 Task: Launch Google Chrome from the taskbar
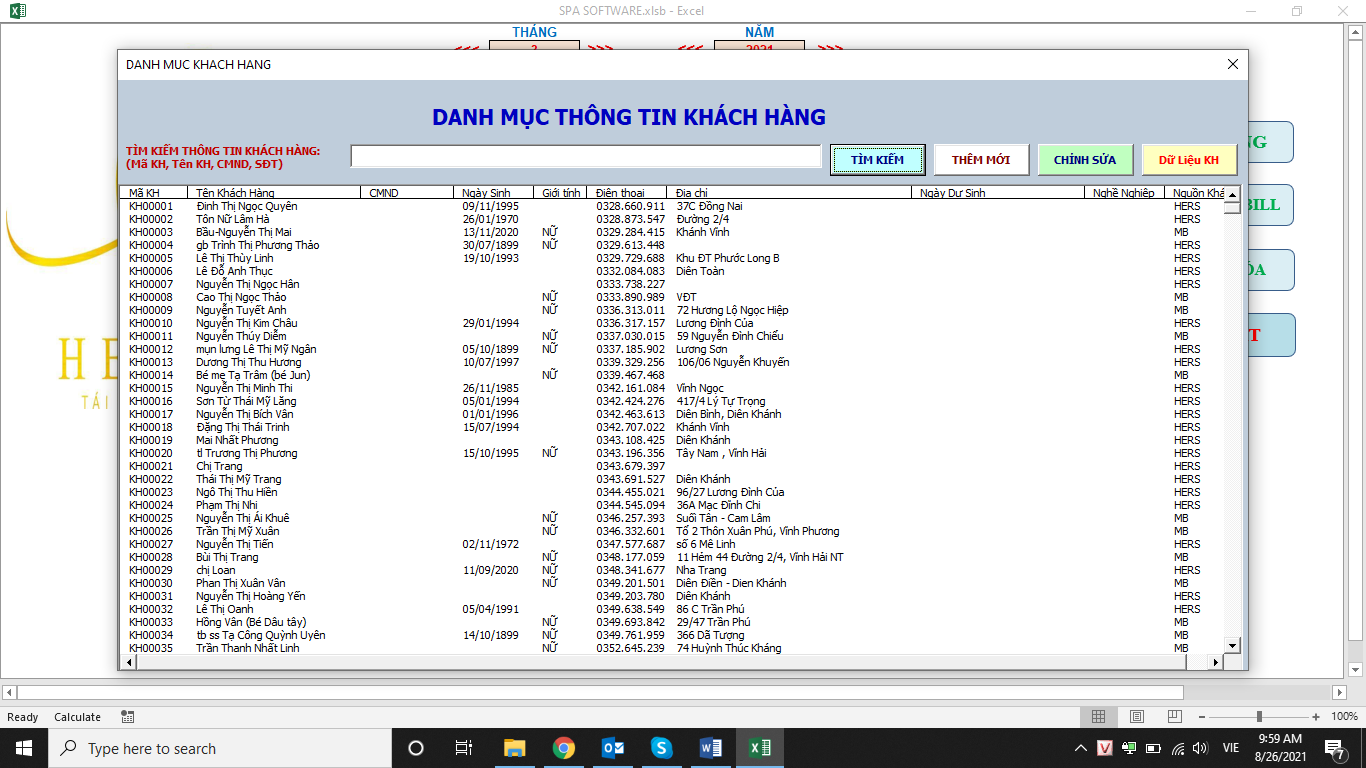[x=563, y=748]
